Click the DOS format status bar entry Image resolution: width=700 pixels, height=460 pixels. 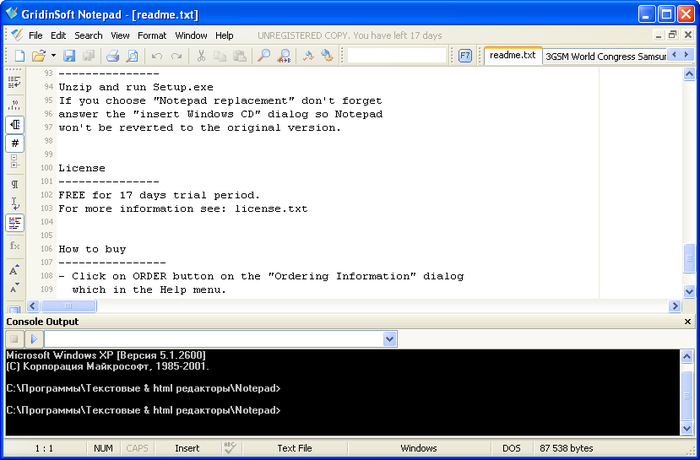tap(511, 448)
